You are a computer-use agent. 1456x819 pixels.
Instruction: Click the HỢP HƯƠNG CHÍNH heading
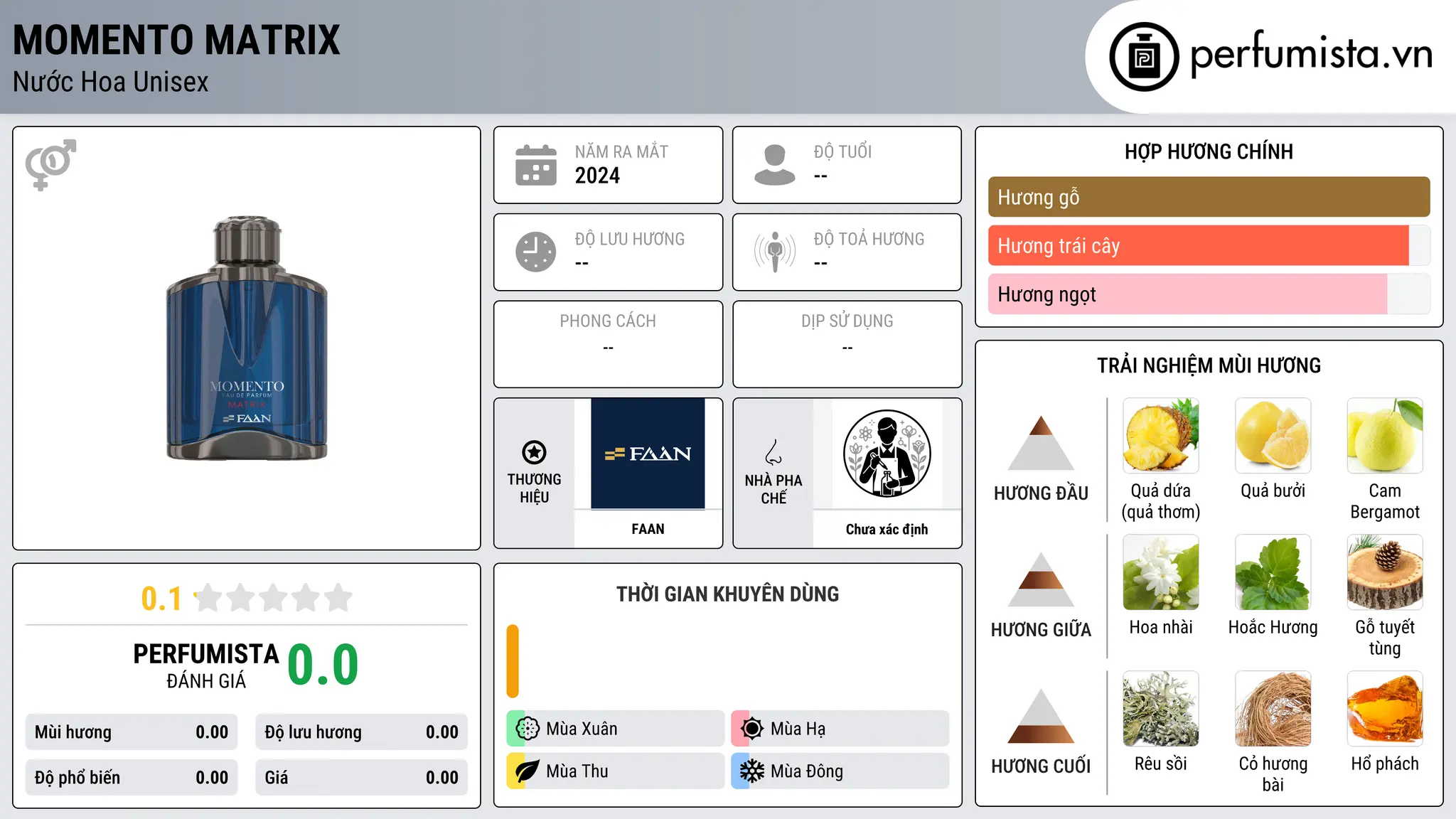tap(1209, 151)
